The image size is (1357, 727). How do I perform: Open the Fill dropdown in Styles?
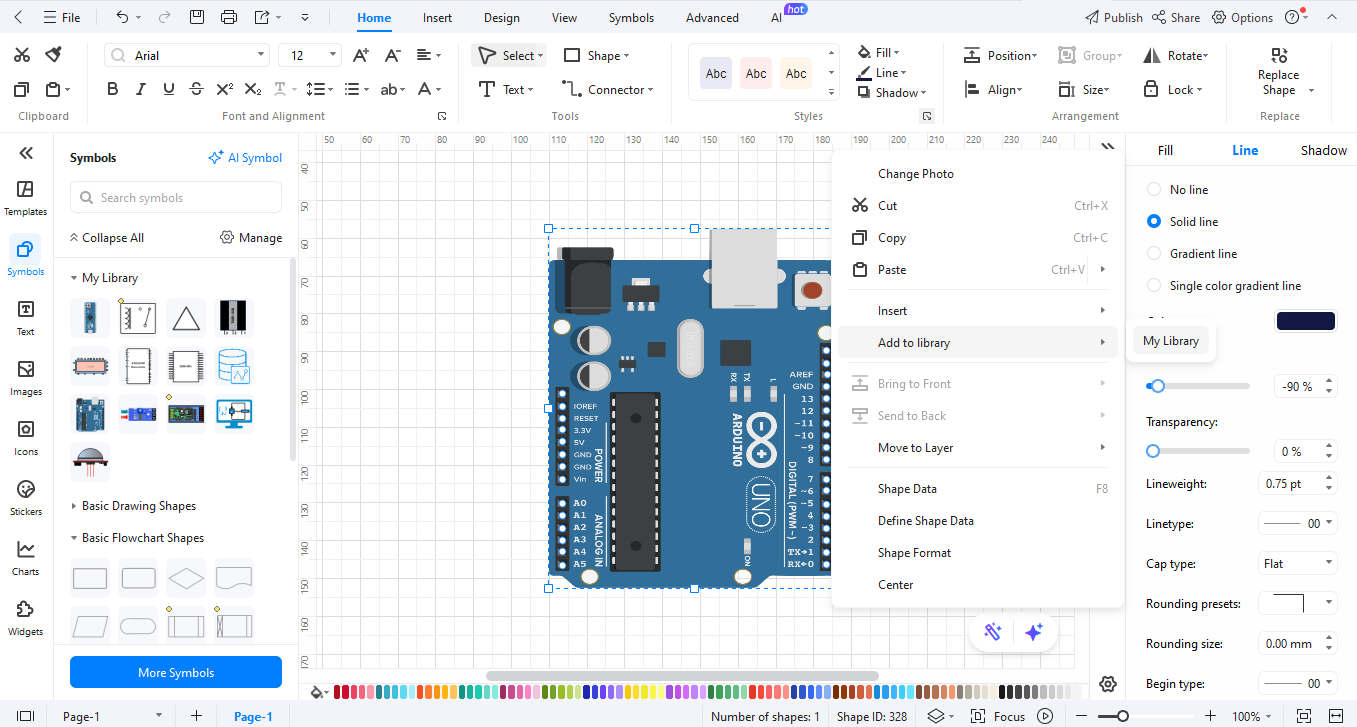click(878, 52)
